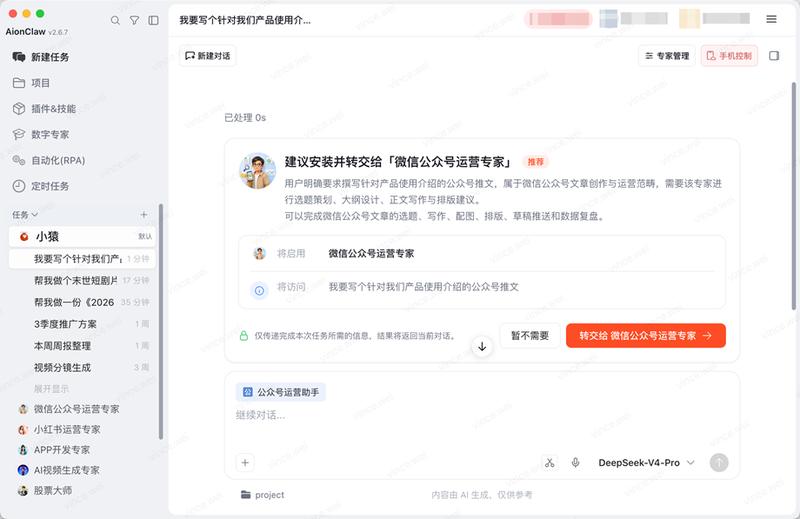The width and height of the screenshot is (800, 519).
Task: Select the 小猿 default agent
Action: click(82, 236)
